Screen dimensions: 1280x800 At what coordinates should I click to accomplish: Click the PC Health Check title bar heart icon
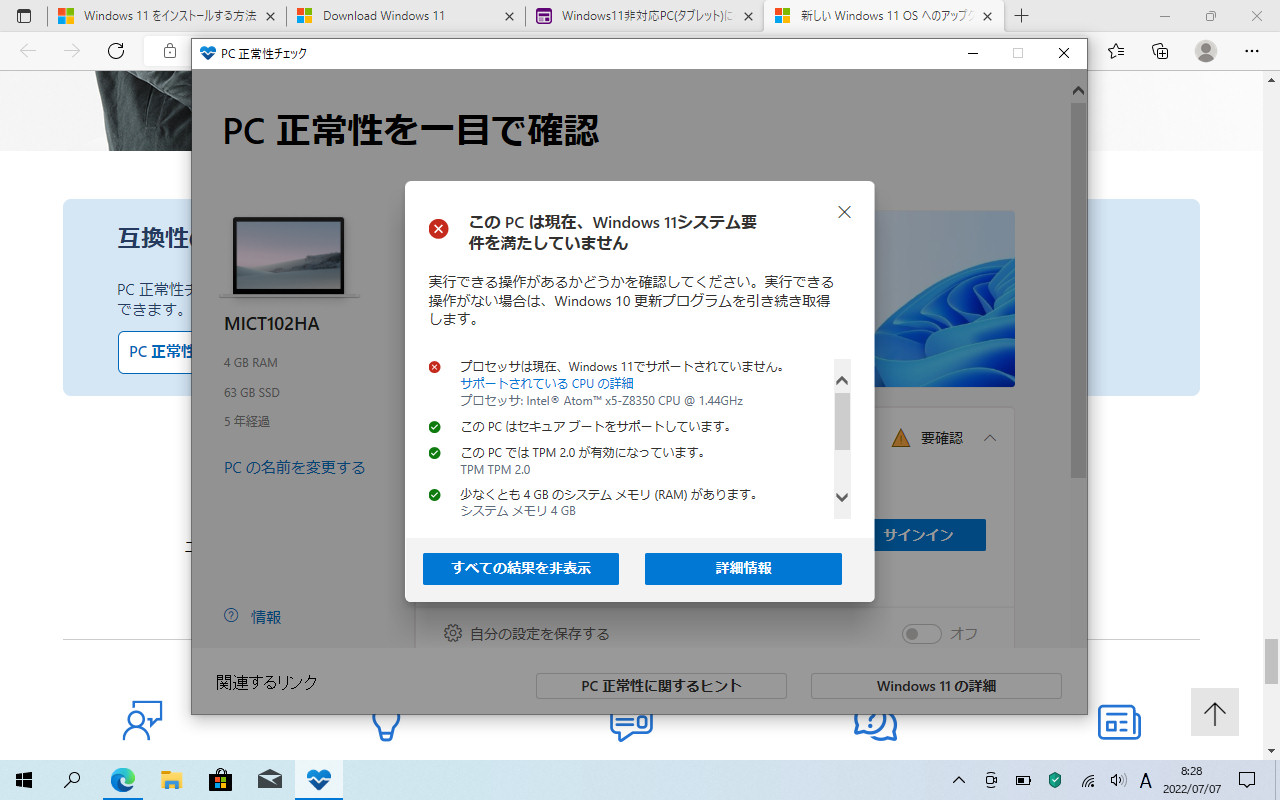[208, 54]
